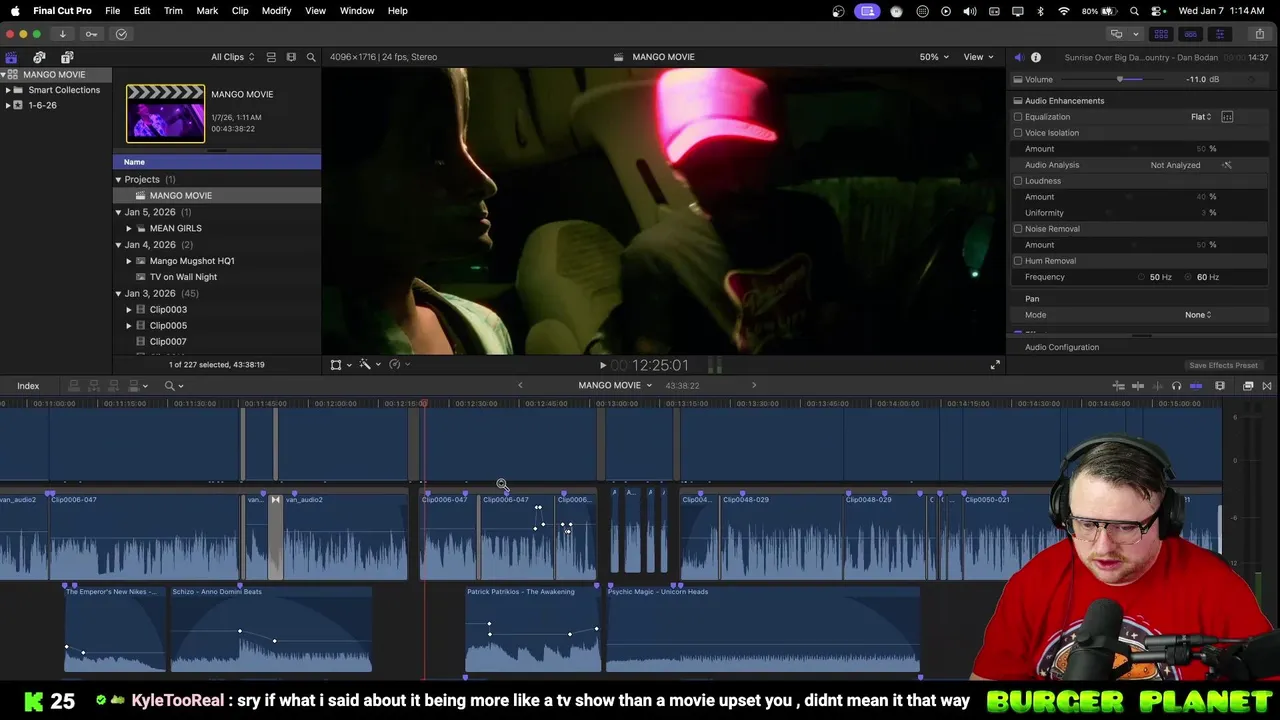Viewport: 1280px width, 720px height.
Task: Select the 50 Hz frequency radio button
Action: [x=1141, y=277]
